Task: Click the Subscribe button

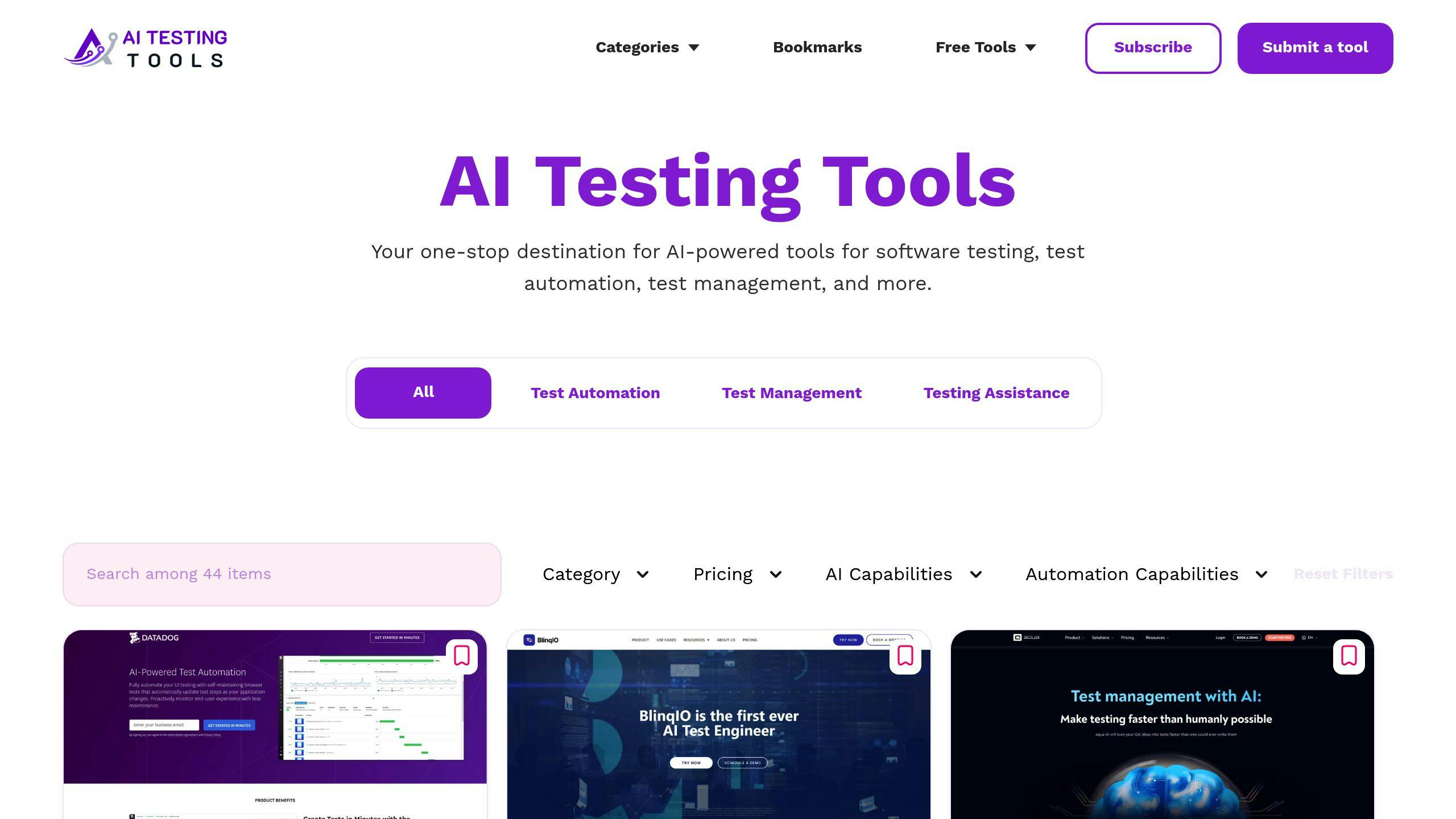Action: pos(1152,48)
